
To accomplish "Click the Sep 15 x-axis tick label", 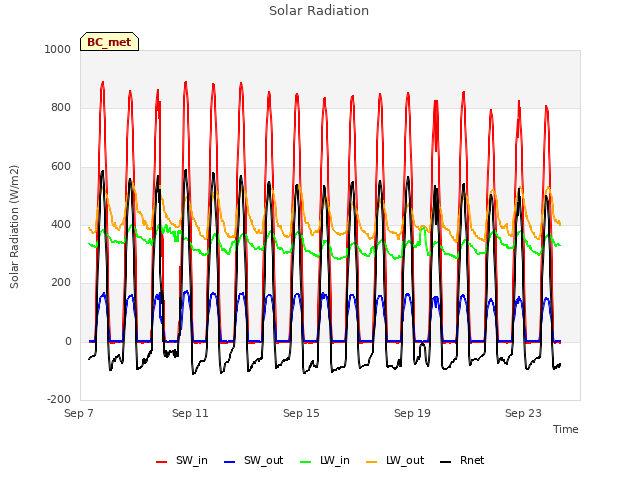I will click(301, 413).
